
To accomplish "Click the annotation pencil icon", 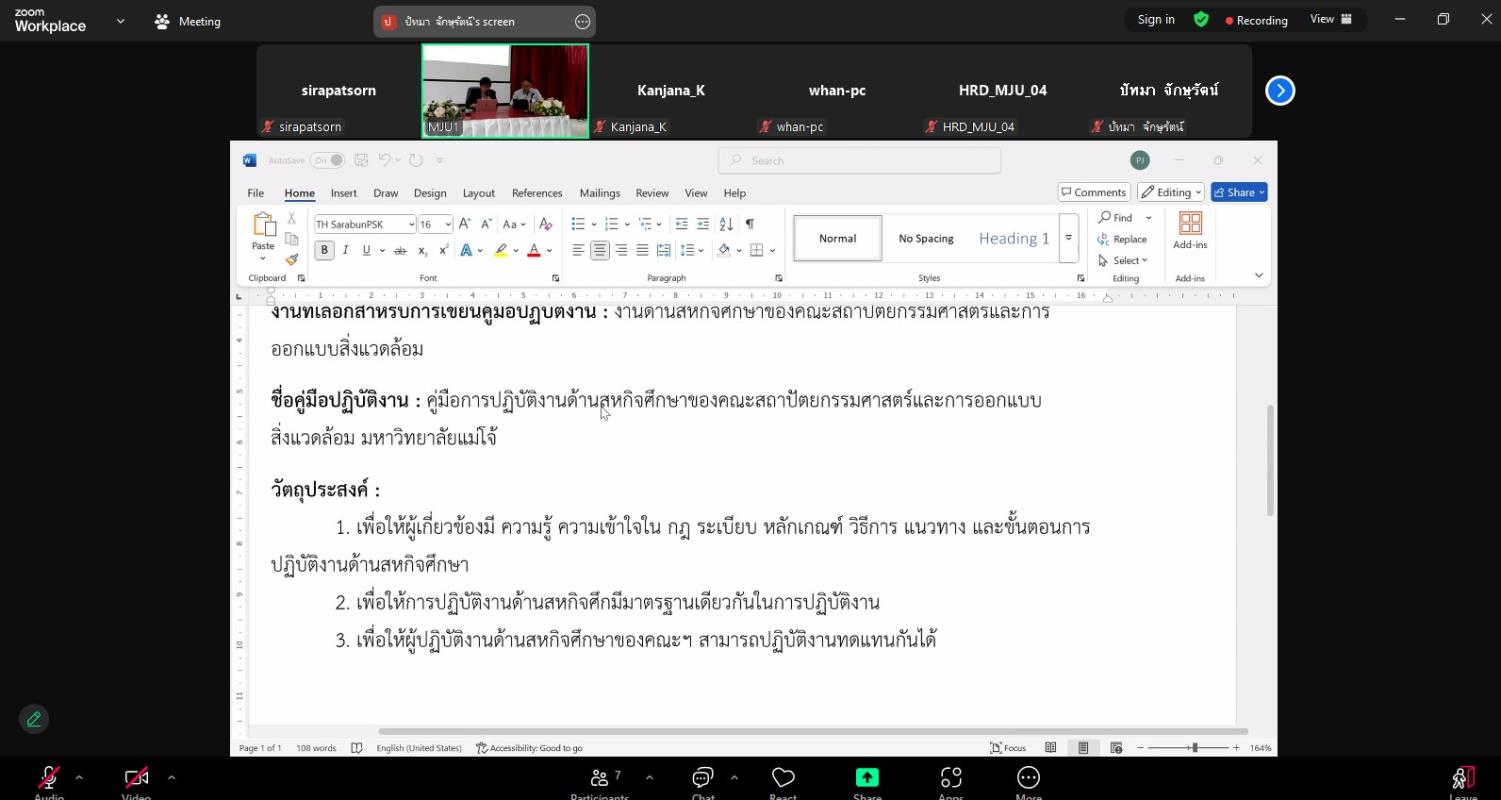I will [34, 719].
